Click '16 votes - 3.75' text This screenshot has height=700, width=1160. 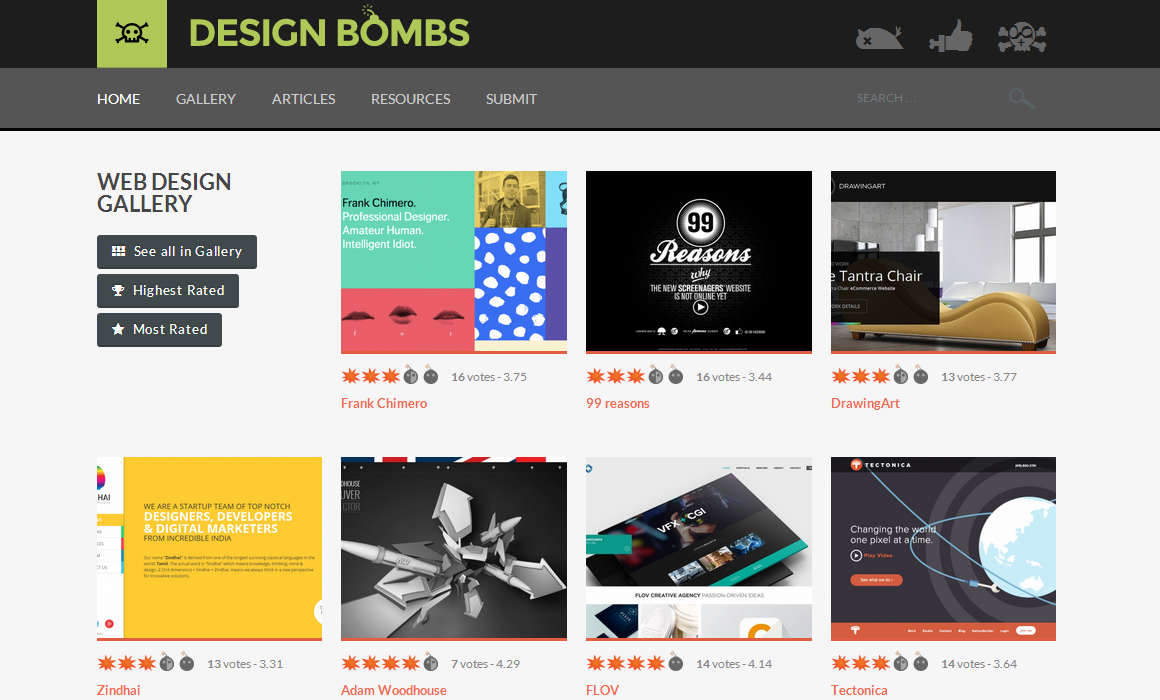489,377
